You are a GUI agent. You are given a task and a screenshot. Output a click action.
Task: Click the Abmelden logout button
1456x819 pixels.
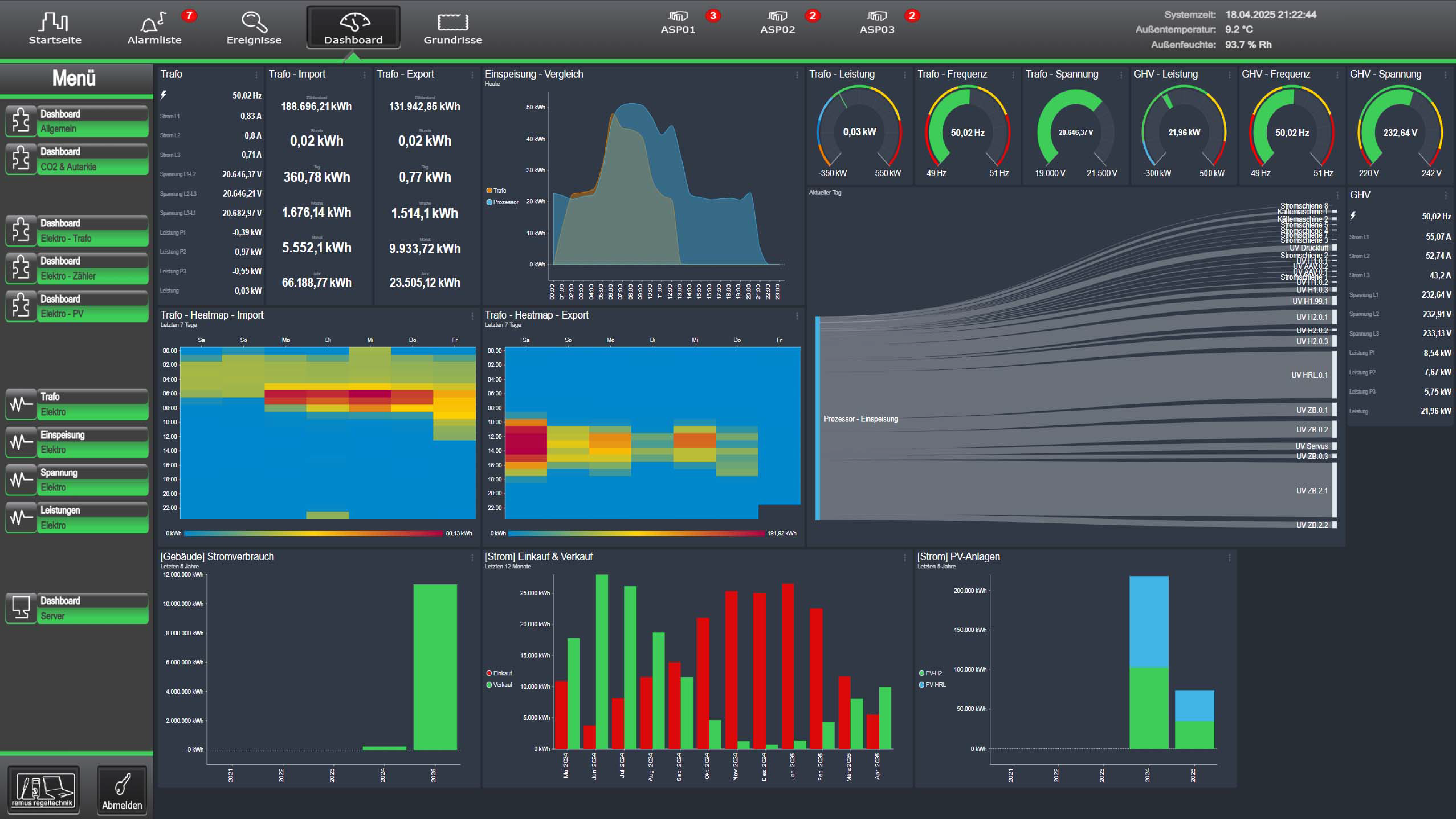(x=122, y=790)
